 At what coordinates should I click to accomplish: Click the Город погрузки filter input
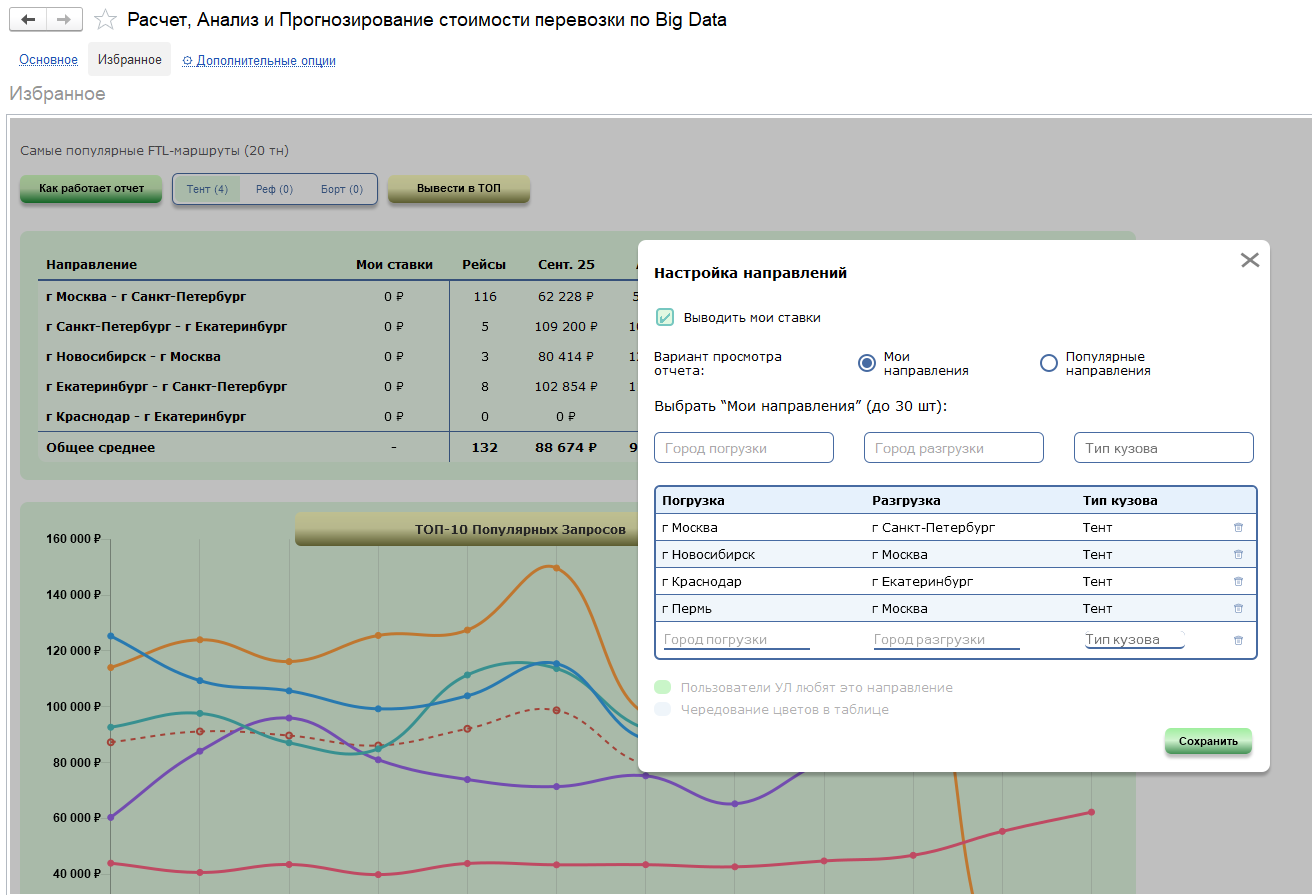coord(743,448)
